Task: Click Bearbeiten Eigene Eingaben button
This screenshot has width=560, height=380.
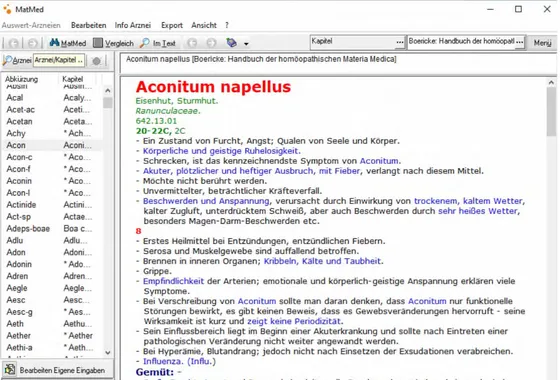Action: click(57, 370)
